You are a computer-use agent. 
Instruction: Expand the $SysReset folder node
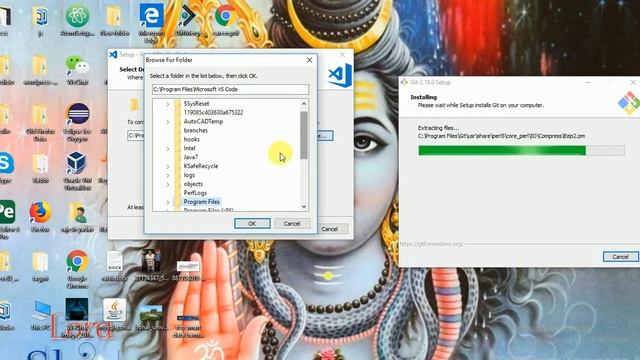pos(167,104)
